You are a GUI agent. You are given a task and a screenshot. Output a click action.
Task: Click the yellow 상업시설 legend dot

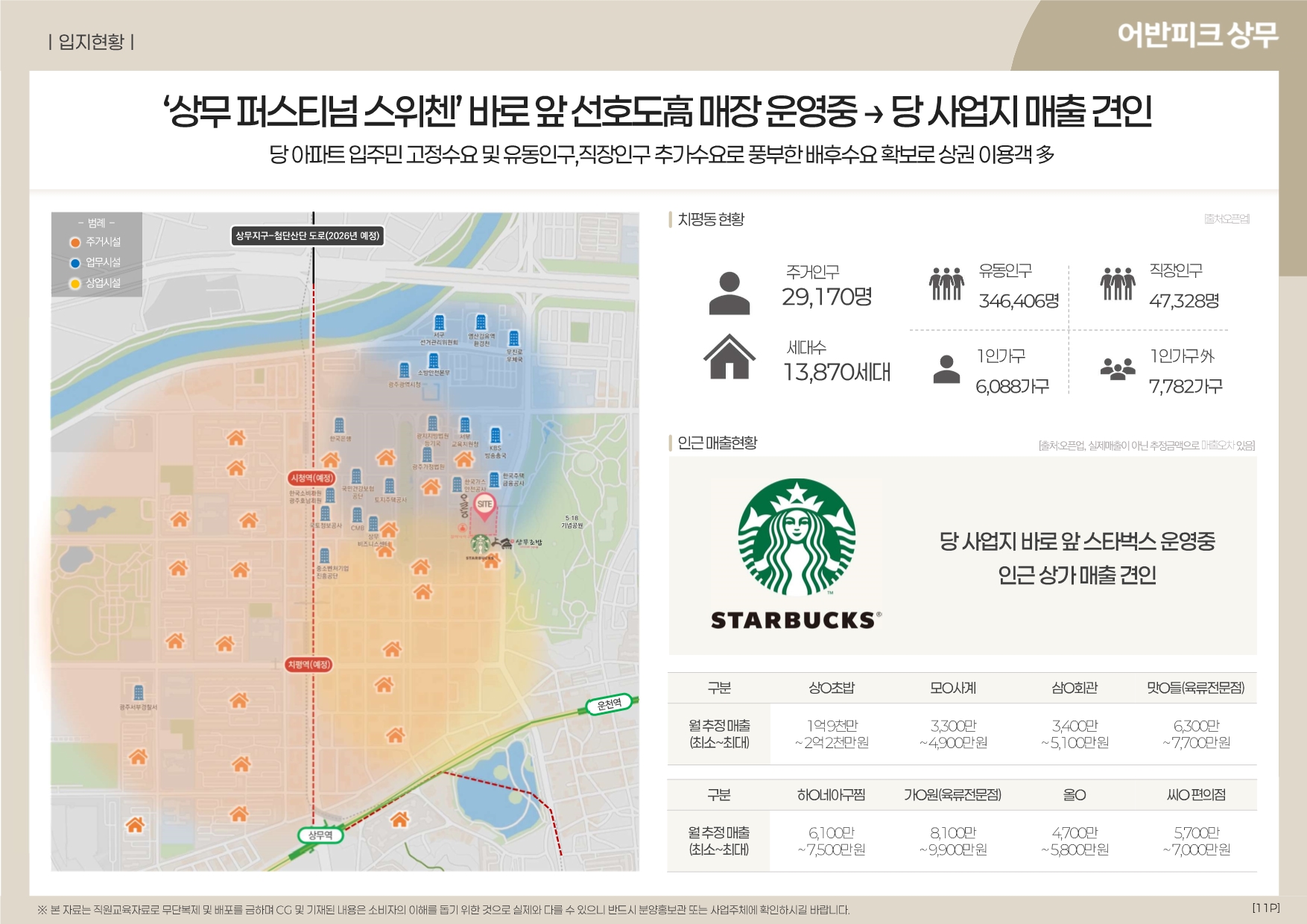[x=75, y=283]
